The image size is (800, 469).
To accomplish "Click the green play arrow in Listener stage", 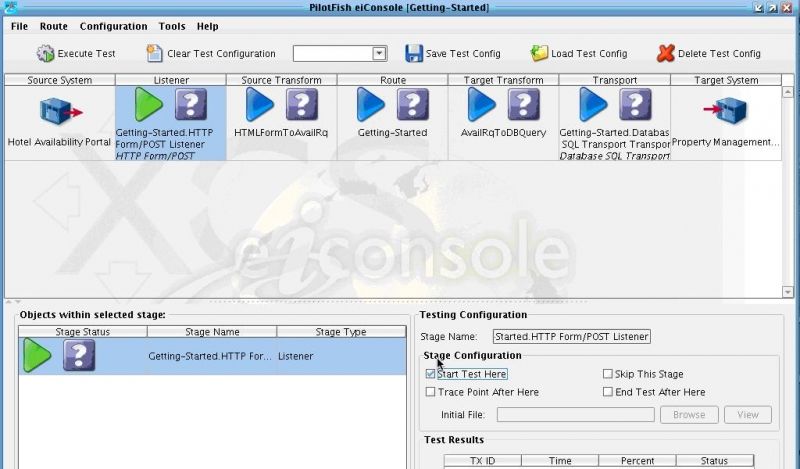I will pyautogui.click(x=148, y=105).
